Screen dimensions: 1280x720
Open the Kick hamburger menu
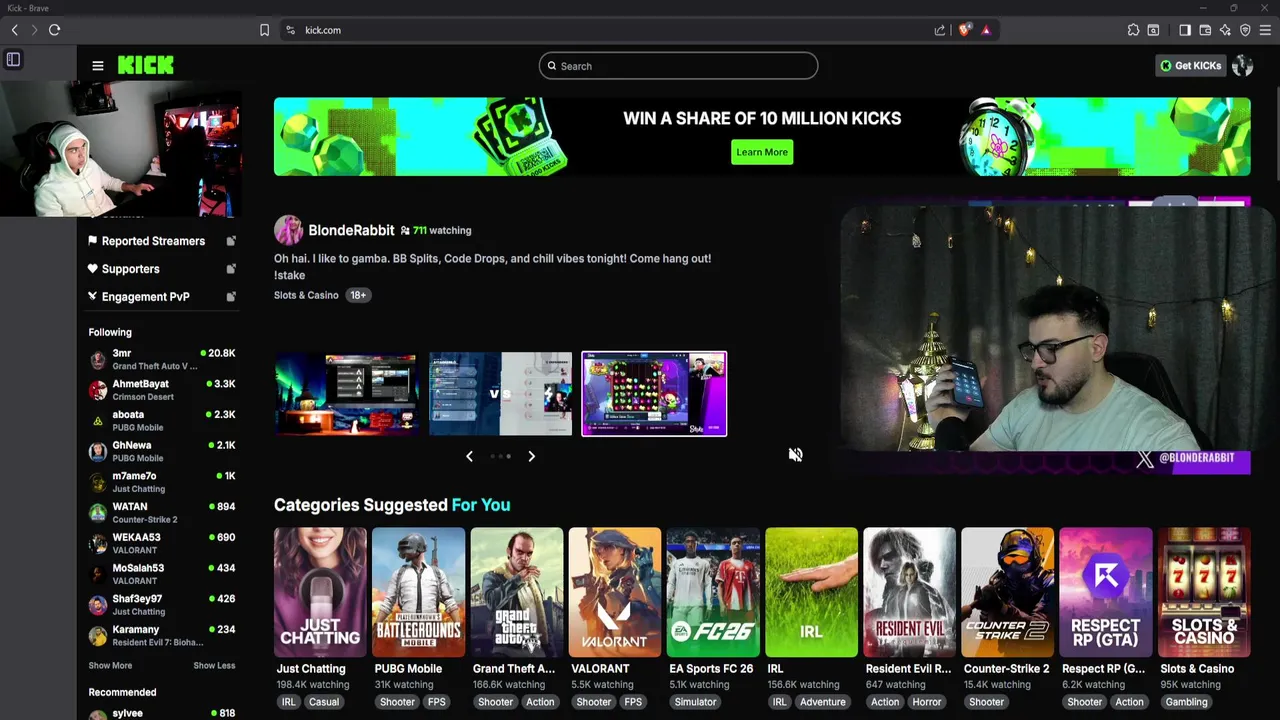click(x=98, y=66)
